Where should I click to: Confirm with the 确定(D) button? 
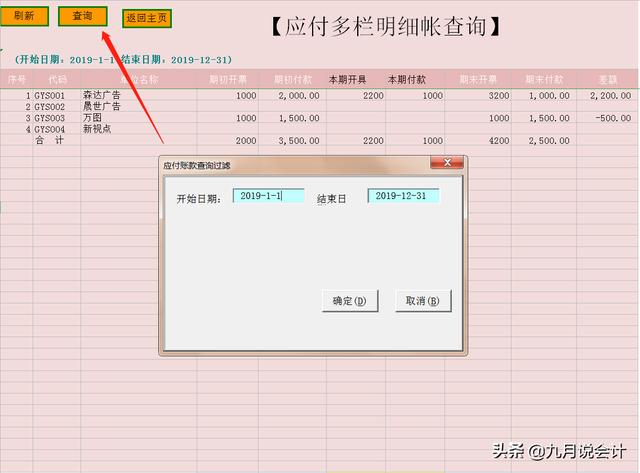350,301
